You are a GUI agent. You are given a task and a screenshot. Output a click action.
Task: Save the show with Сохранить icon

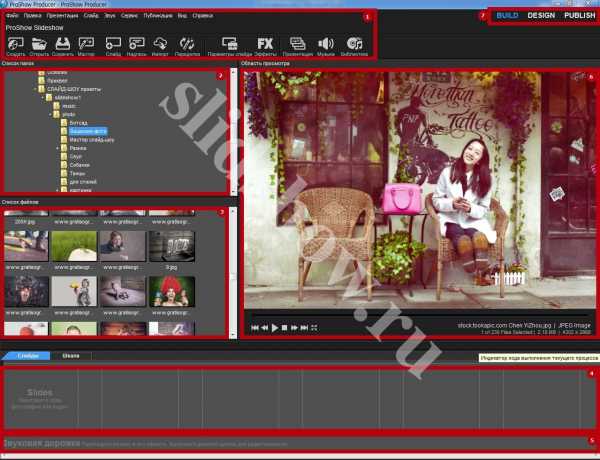coord(62,44)
